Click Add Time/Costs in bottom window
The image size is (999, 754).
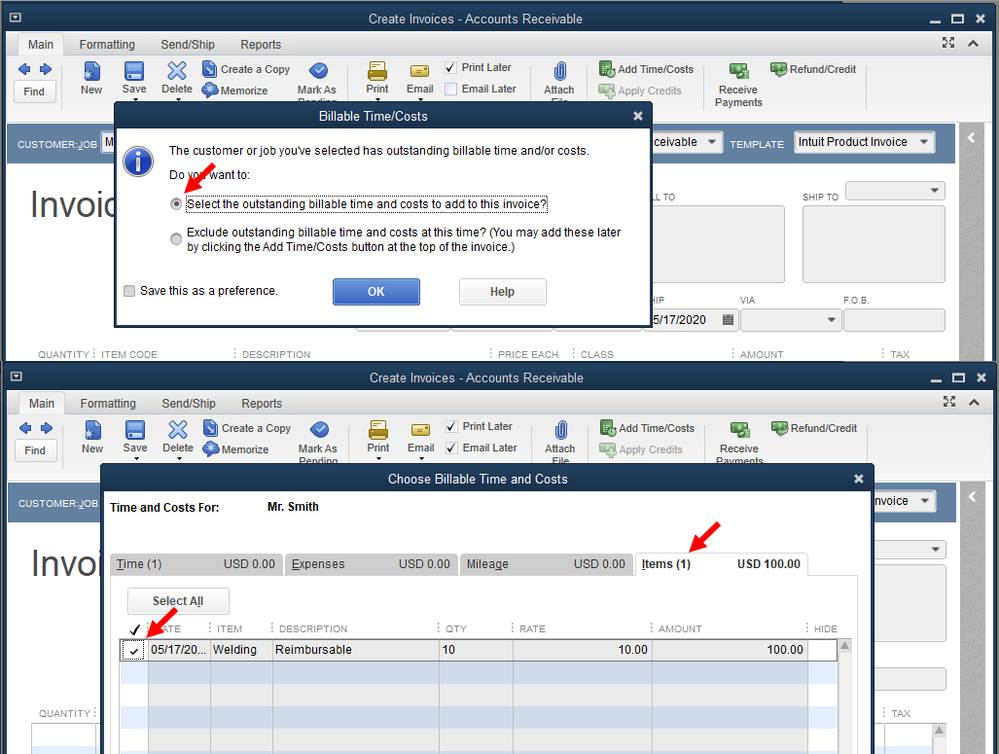pos(647,428)
